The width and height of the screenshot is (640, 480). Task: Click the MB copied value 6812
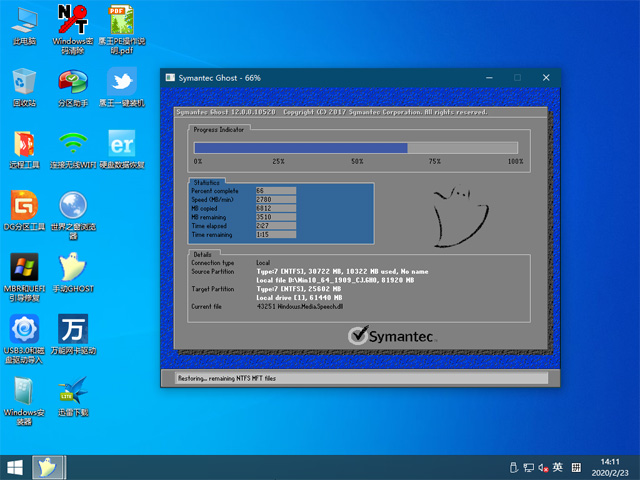(x=276, y=208)
